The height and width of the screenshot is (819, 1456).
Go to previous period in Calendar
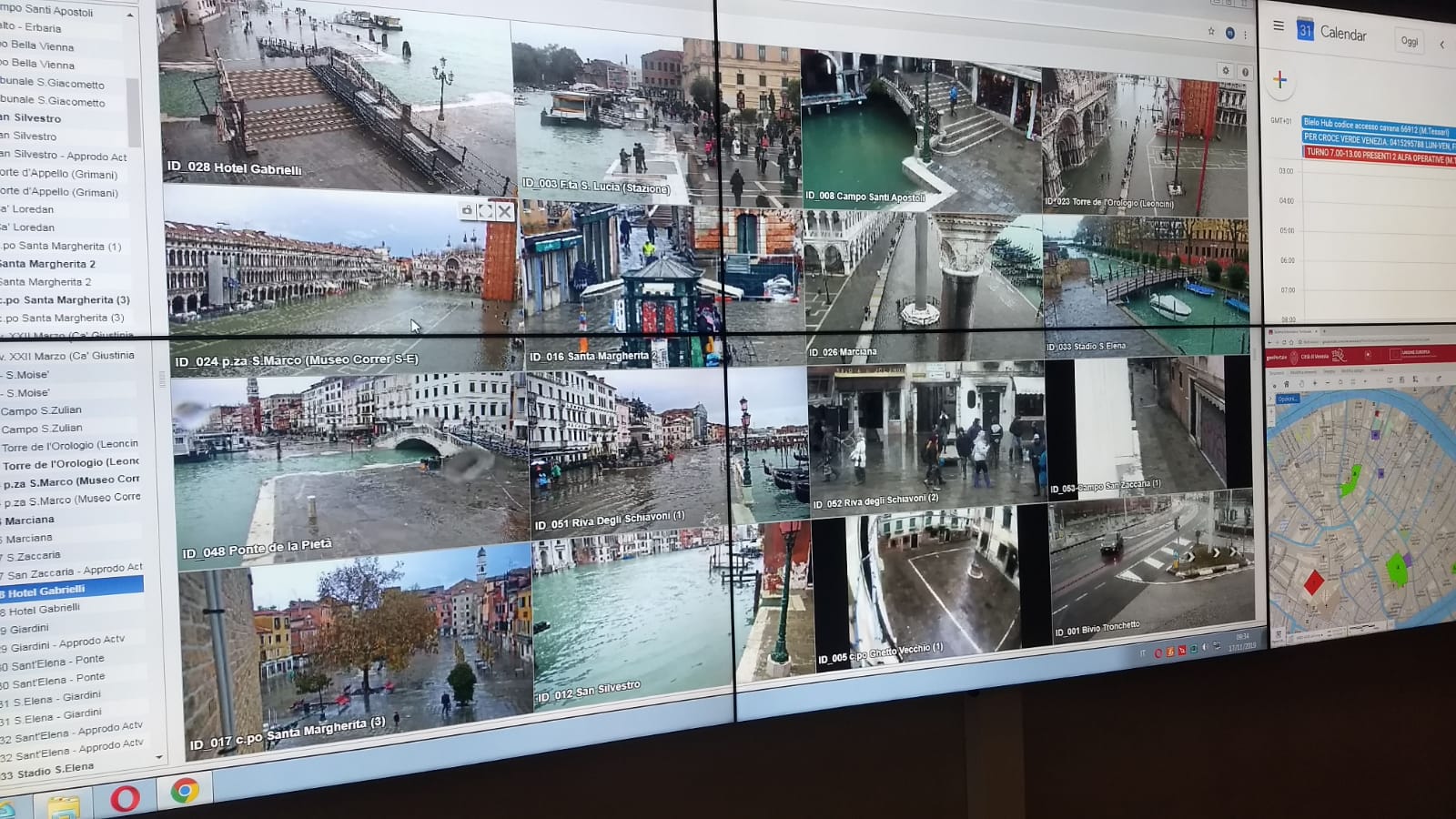coord(1441,44)
